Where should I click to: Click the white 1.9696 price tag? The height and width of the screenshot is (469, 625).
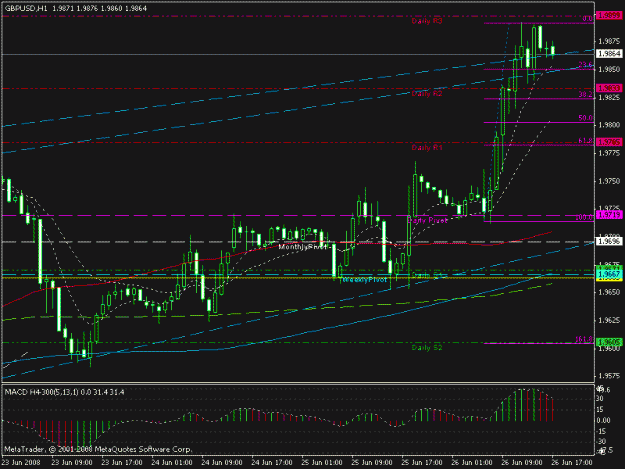click(x=609, y=241)
